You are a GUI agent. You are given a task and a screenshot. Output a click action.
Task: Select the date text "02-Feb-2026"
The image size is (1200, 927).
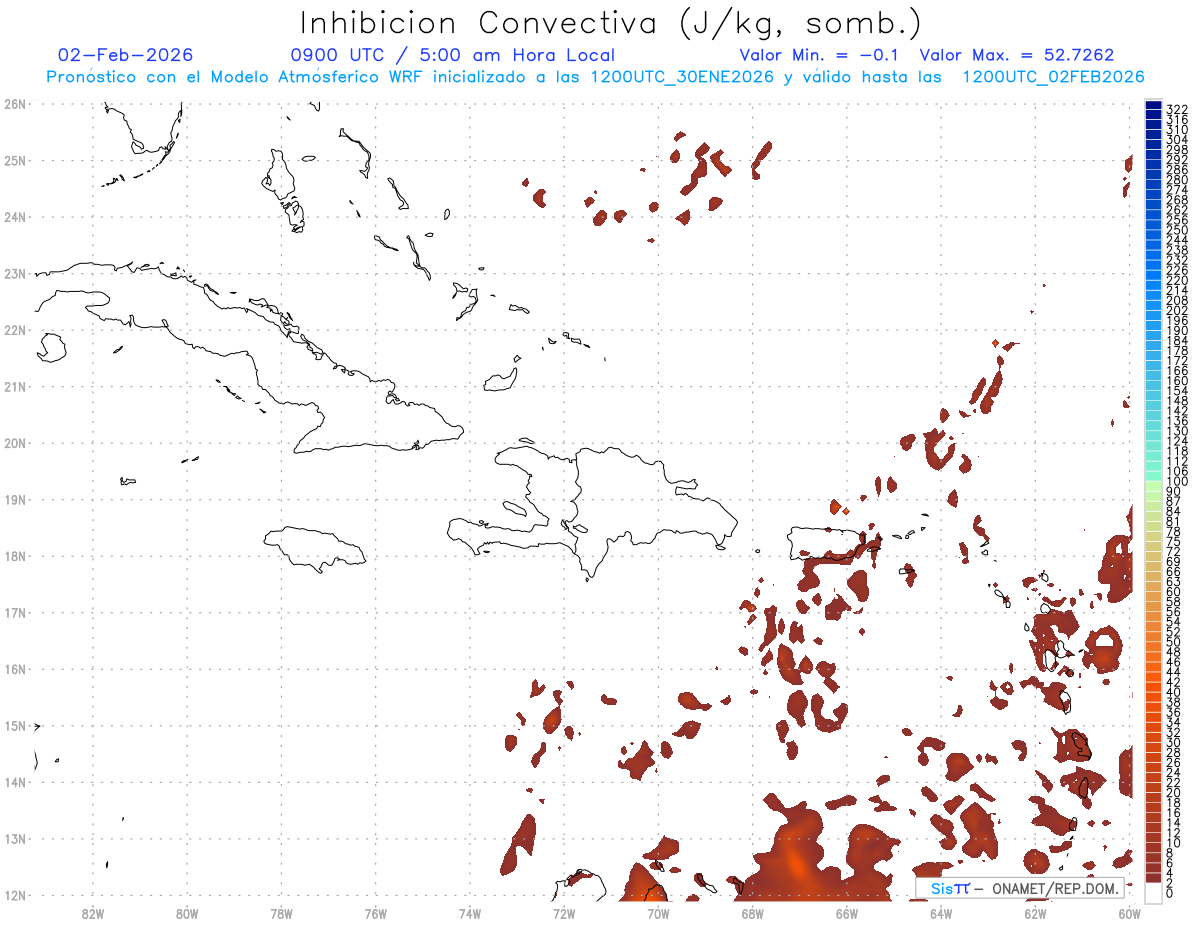(x=126, y=55)
